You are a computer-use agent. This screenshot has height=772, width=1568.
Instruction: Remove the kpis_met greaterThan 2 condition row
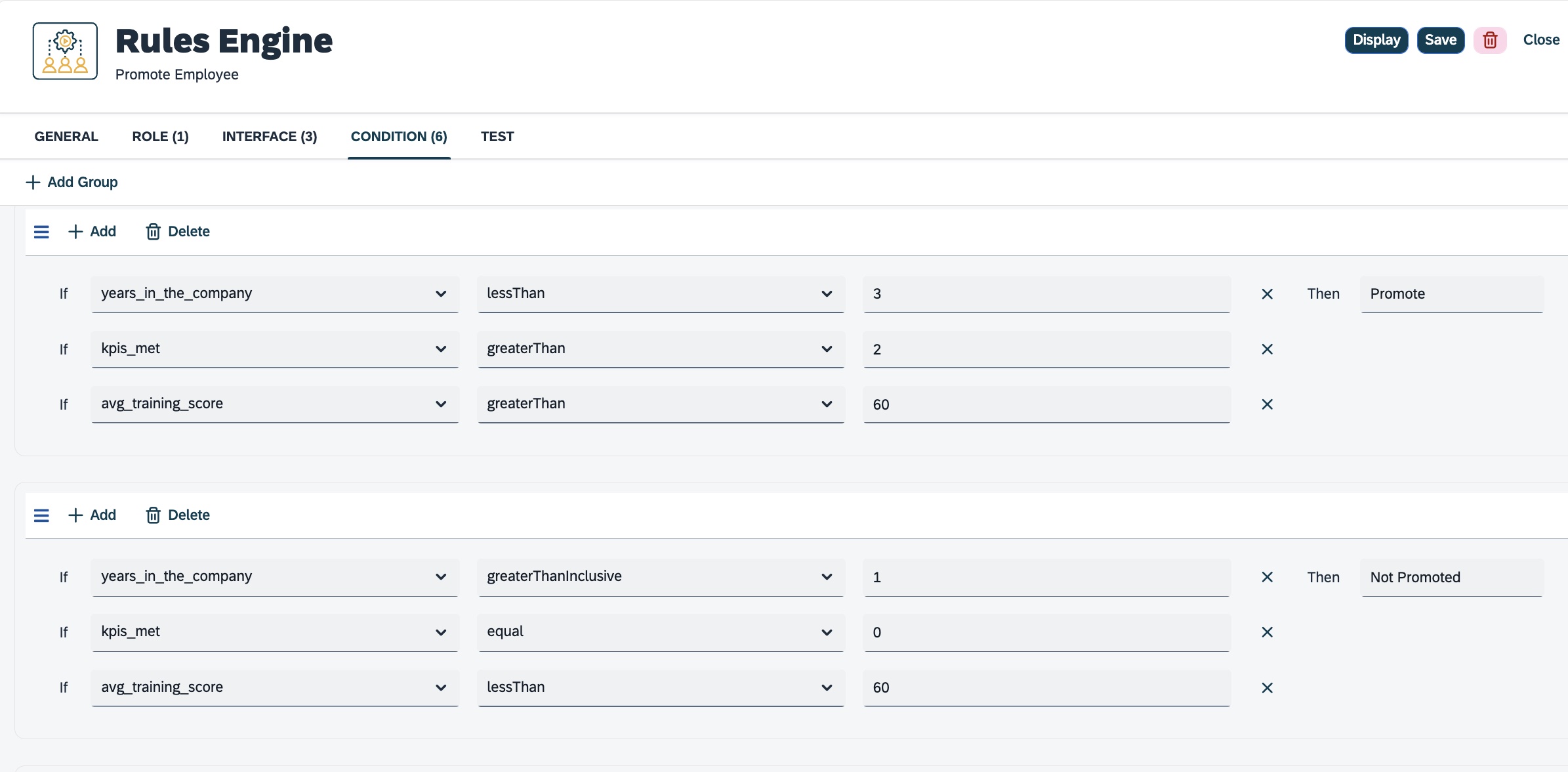(x=1267, y=349)
